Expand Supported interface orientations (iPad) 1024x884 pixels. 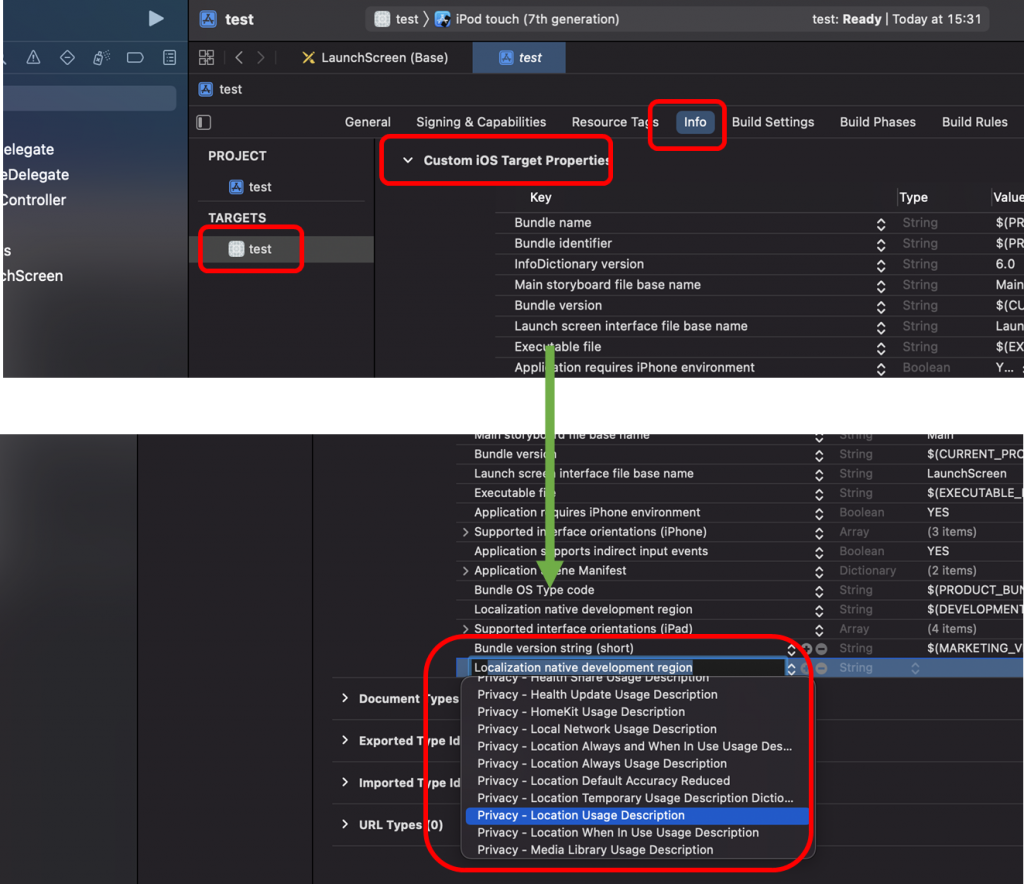[x=465, y=629]
